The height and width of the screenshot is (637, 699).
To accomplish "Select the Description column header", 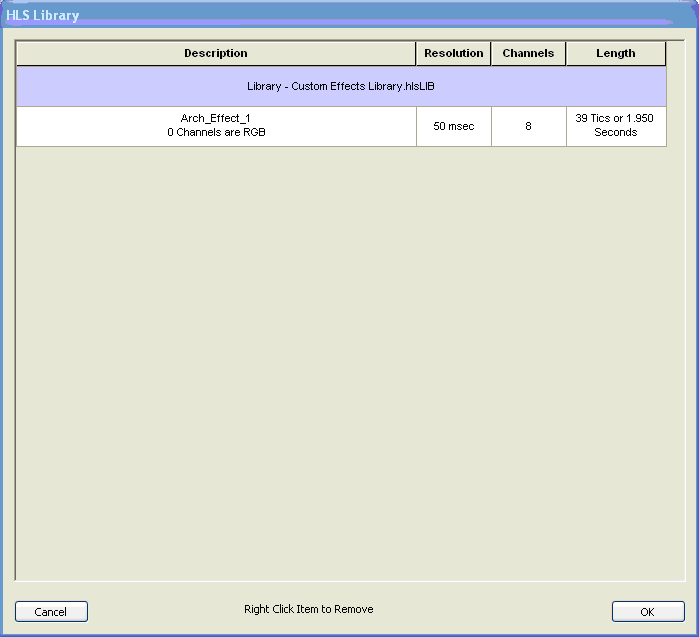I will tap(216, 53).
